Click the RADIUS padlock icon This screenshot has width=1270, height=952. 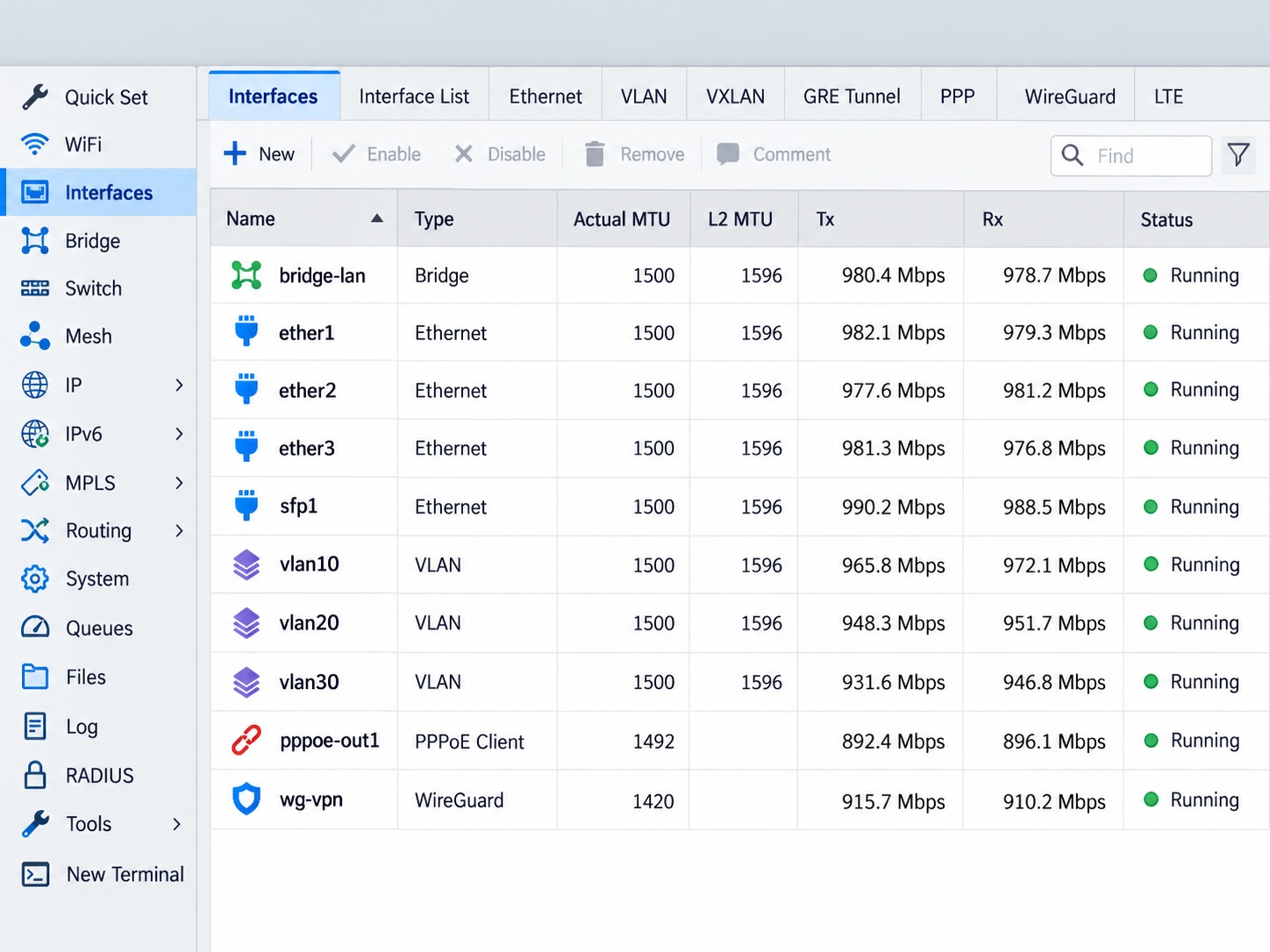coord(35,775)
